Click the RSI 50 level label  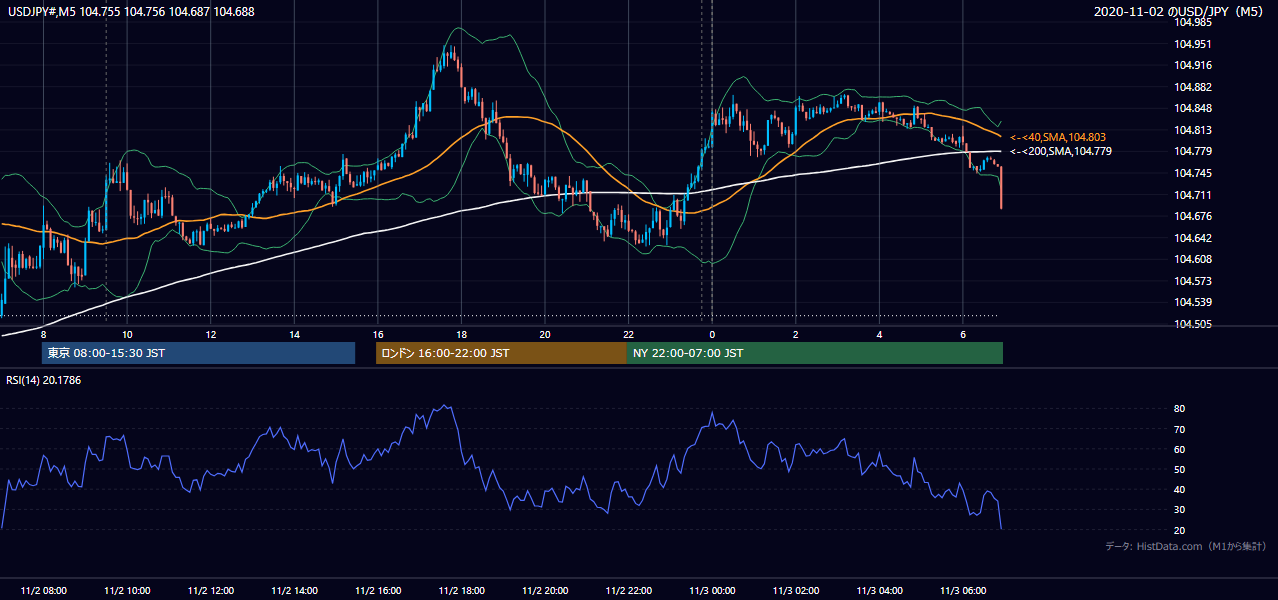[x=1179, y=469]
